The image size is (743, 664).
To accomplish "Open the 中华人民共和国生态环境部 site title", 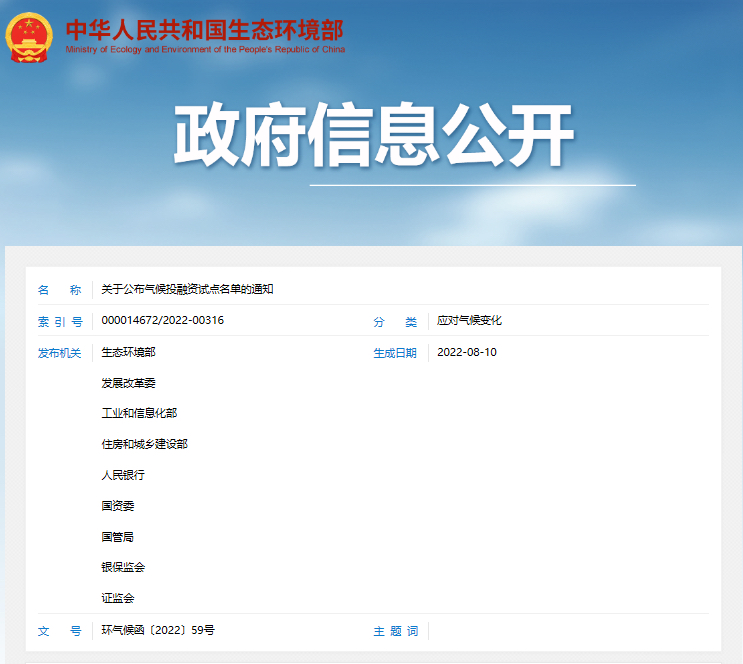I will (x=204, y=29).
